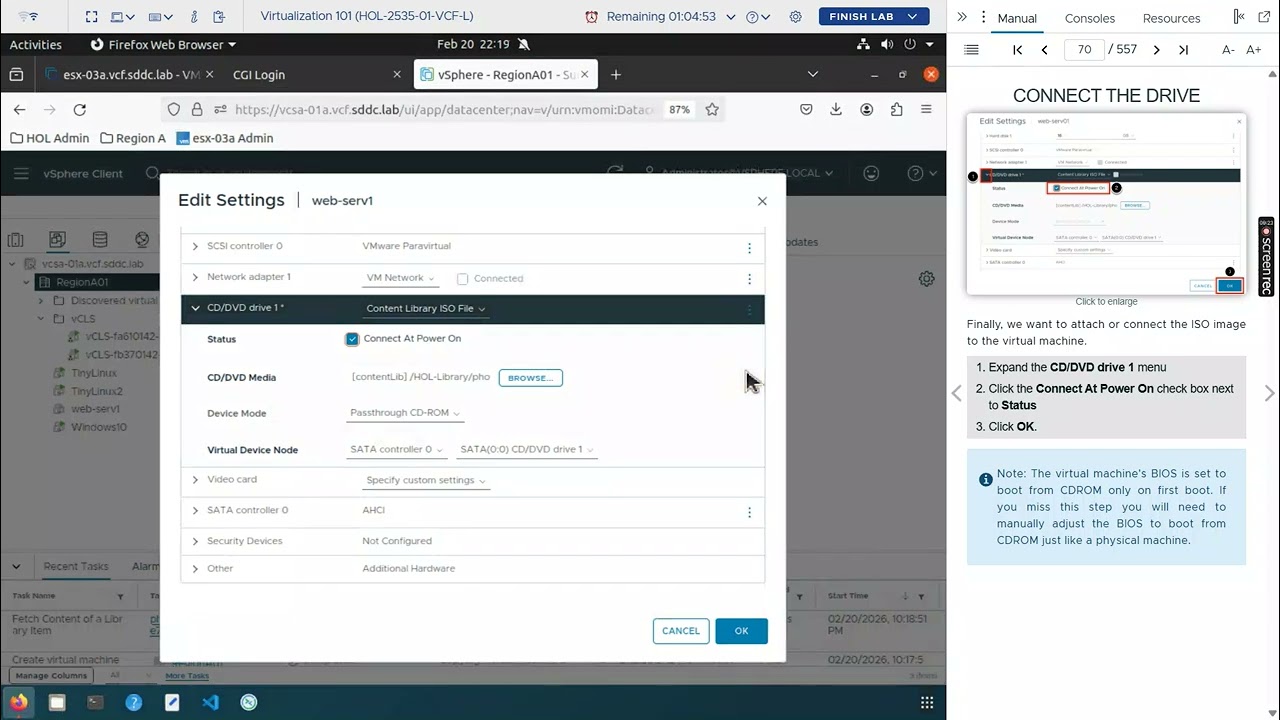
Task: Toggle the Network adapter Connected checkbox
Action: pyautogui.click(x=462, y=279)
